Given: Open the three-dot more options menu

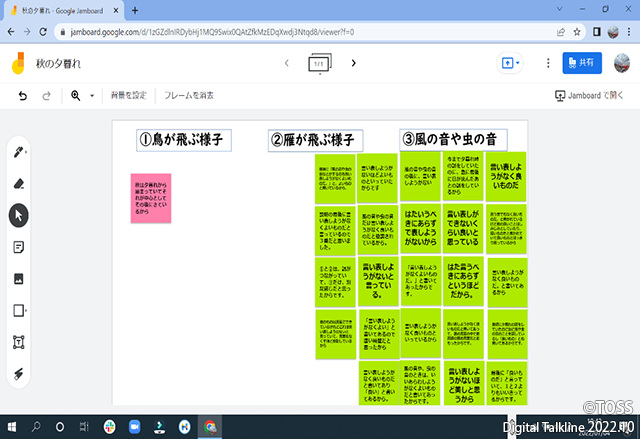Looking at the screenshot, I should pos(547,63).
